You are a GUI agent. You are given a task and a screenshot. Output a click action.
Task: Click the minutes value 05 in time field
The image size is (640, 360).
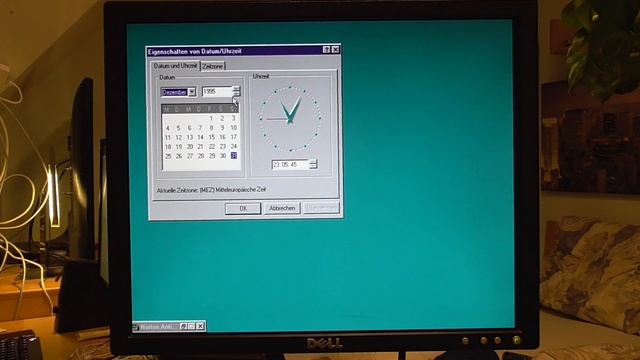pyautogui.click(x=286, y=165)
